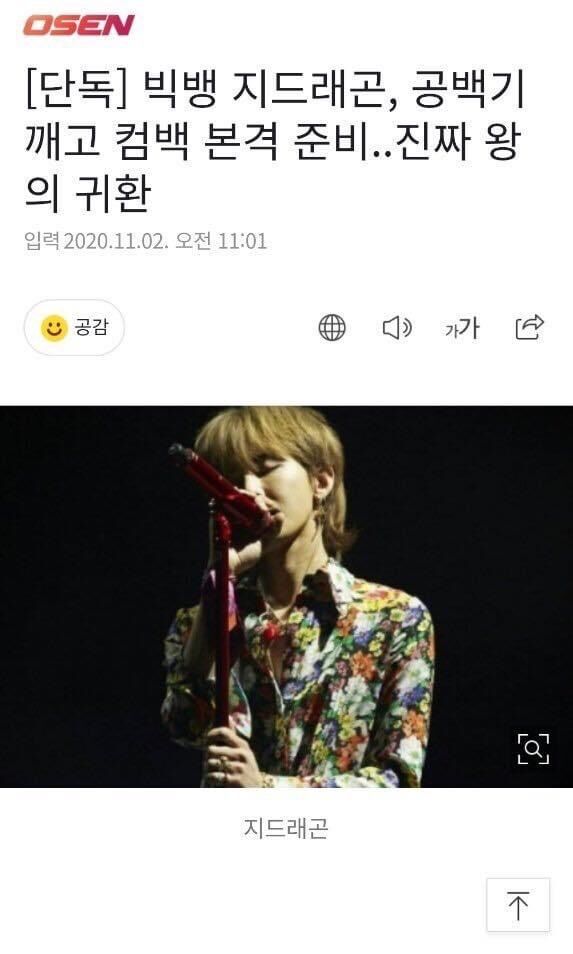Share the article via share icon
The image size is (573, 954).
pos(529,327)
